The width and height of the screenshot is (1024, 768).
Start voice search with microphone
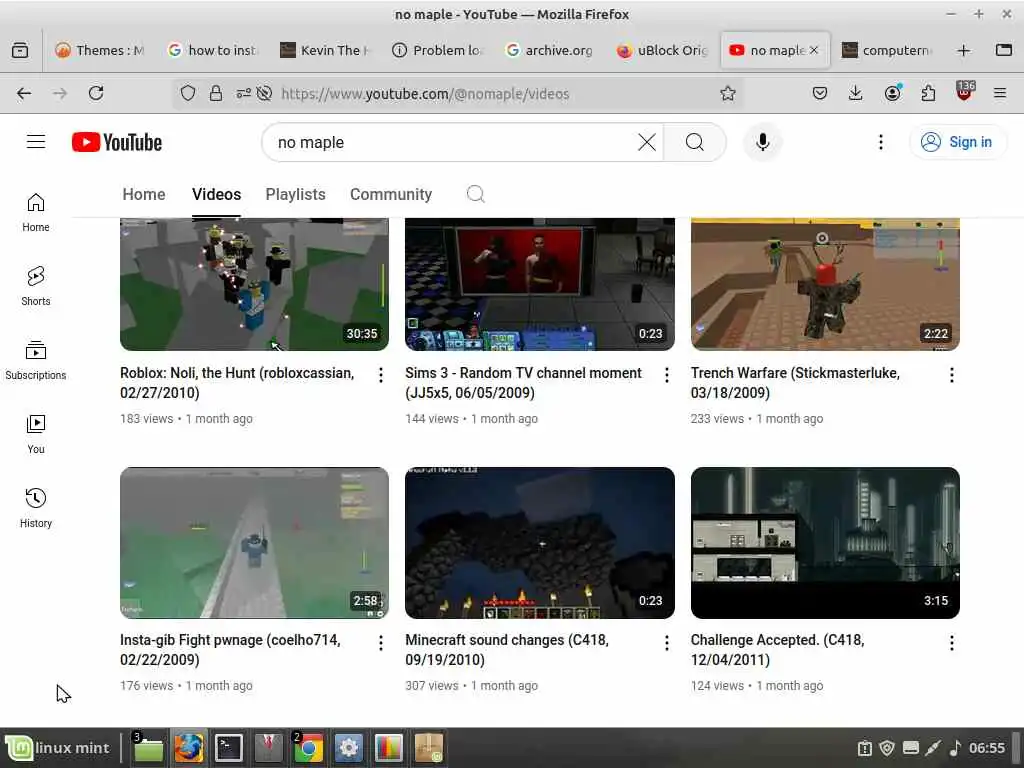tap(762, 142)
